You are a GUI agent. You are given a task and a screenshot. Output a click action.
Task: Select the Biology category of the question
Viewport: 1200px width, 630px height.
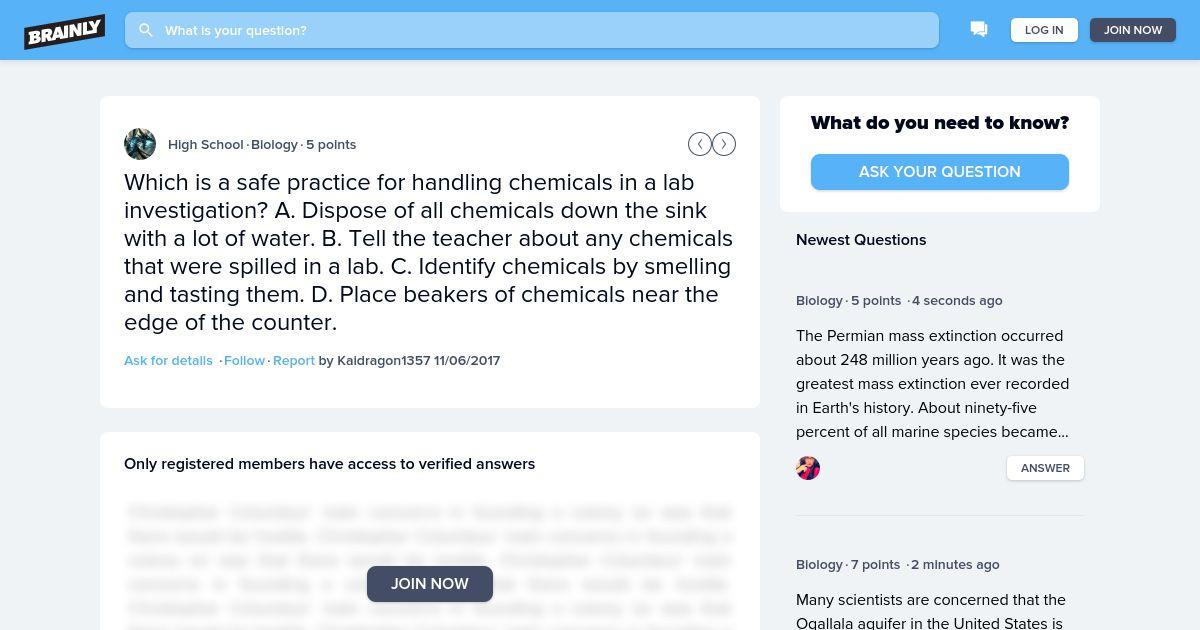click(274, 144)
